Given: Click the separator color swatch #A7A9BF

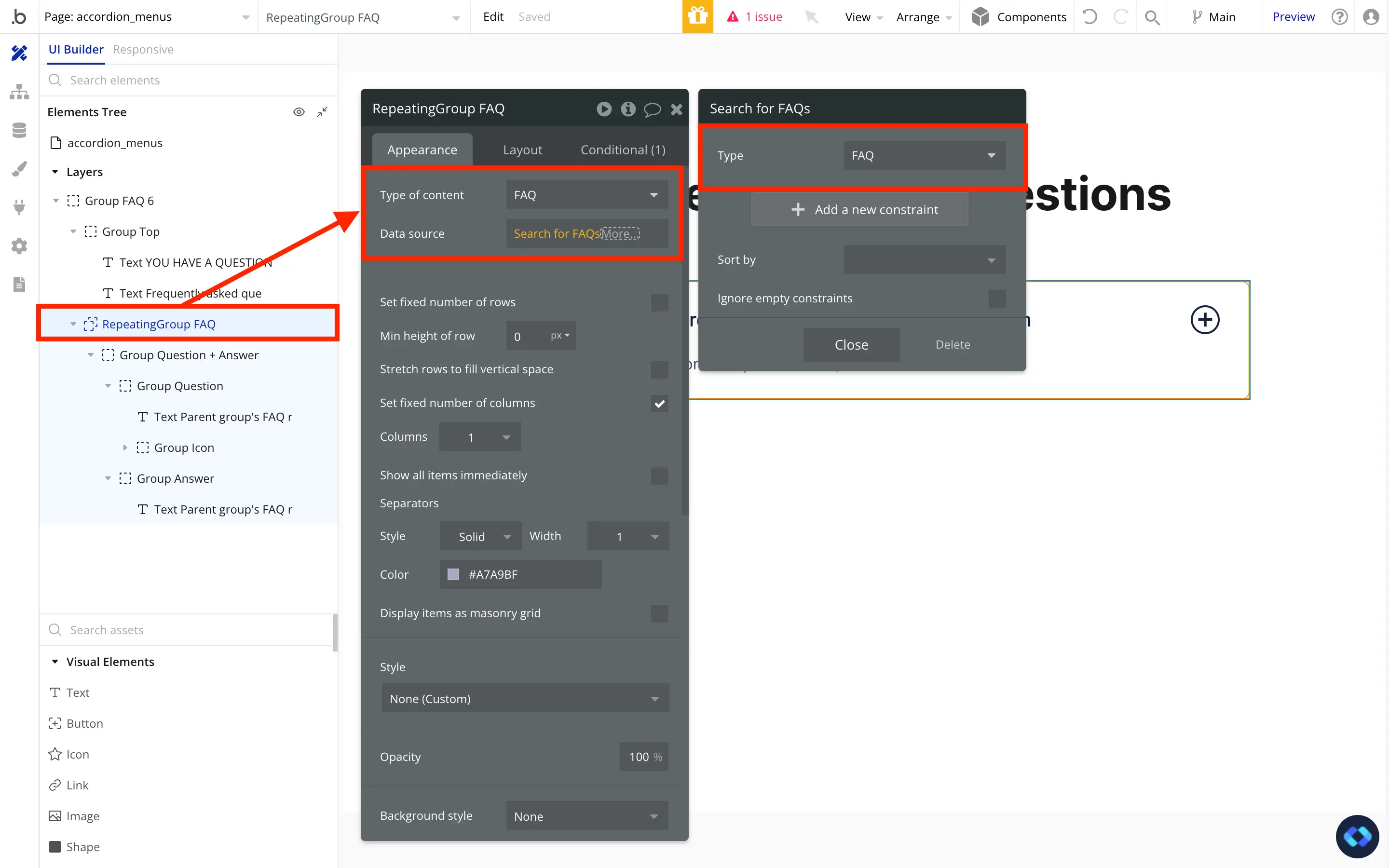Looking at the screenshot, I should click(x=453, y=575).
